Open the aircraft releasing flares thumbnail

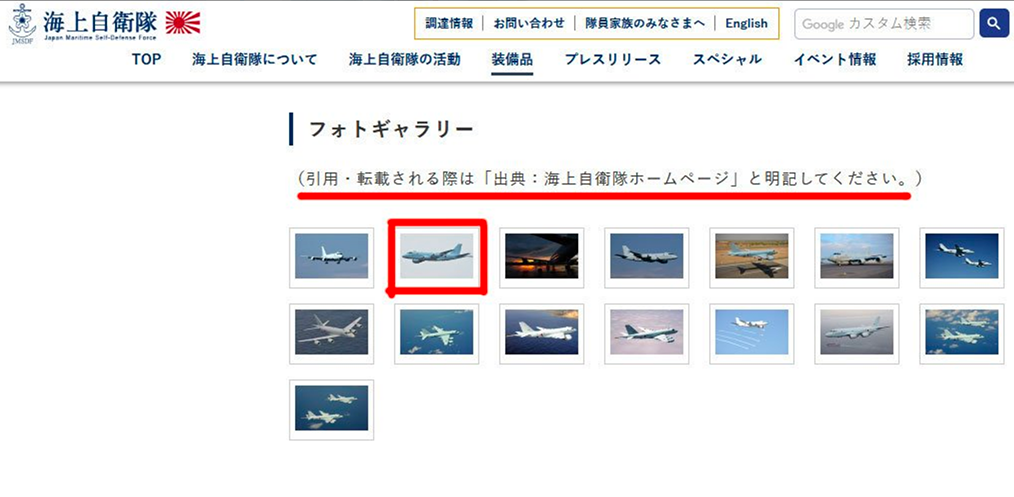click(x=751, y=332)
